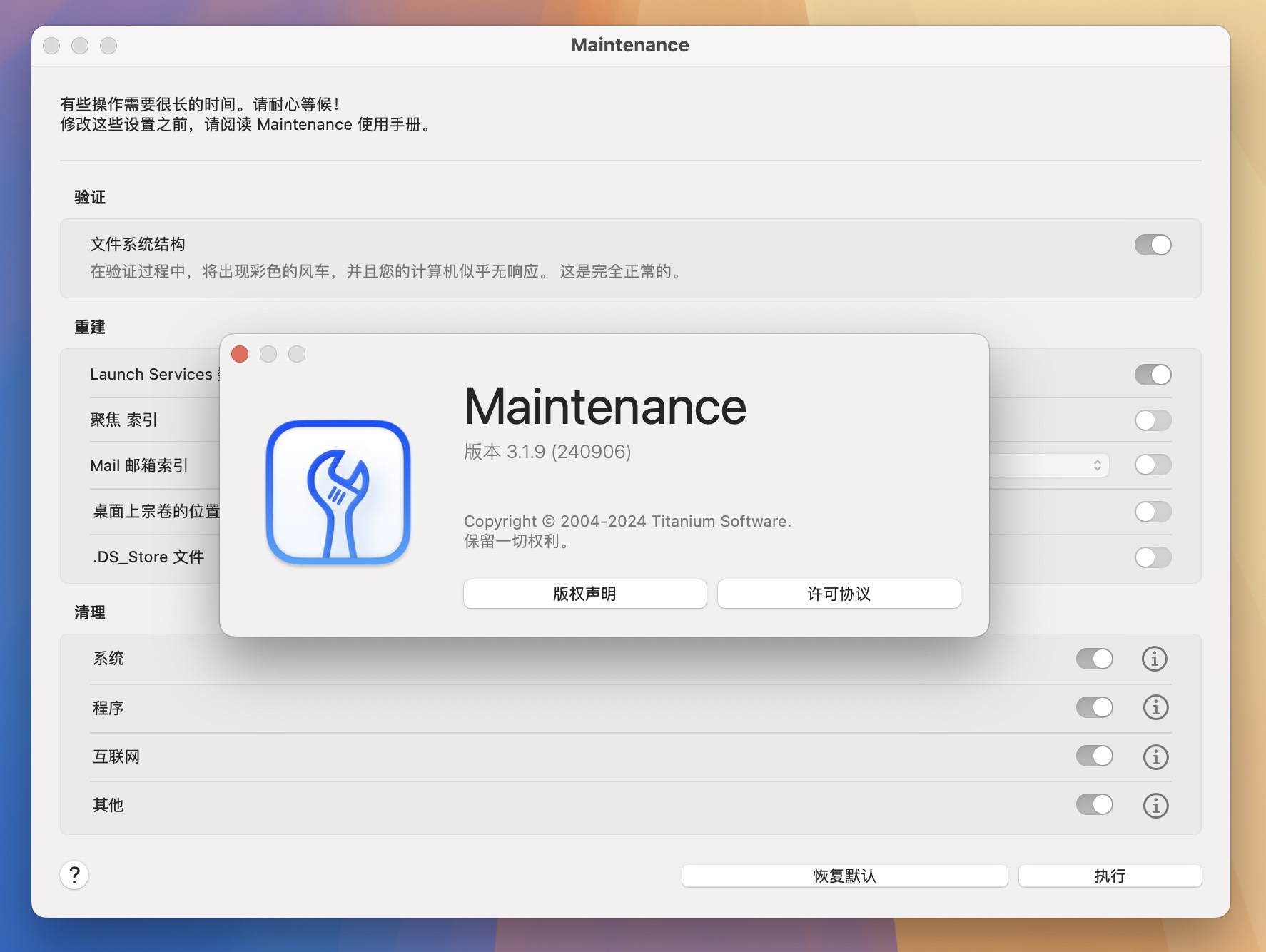Click 程序 row label
The image size is (1266, 952).
108,708
